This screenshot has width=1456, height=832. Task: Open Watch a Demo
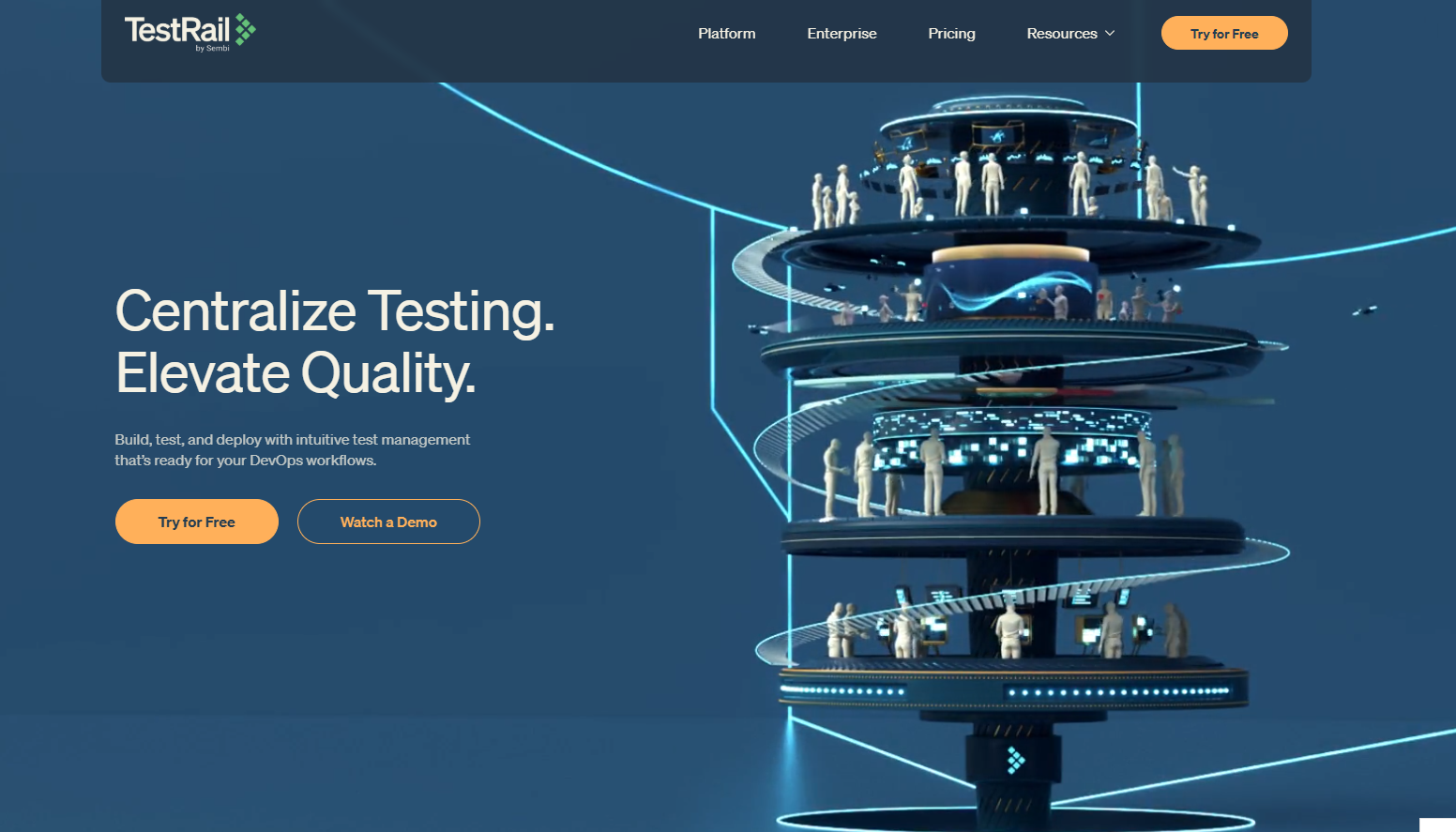388,522
